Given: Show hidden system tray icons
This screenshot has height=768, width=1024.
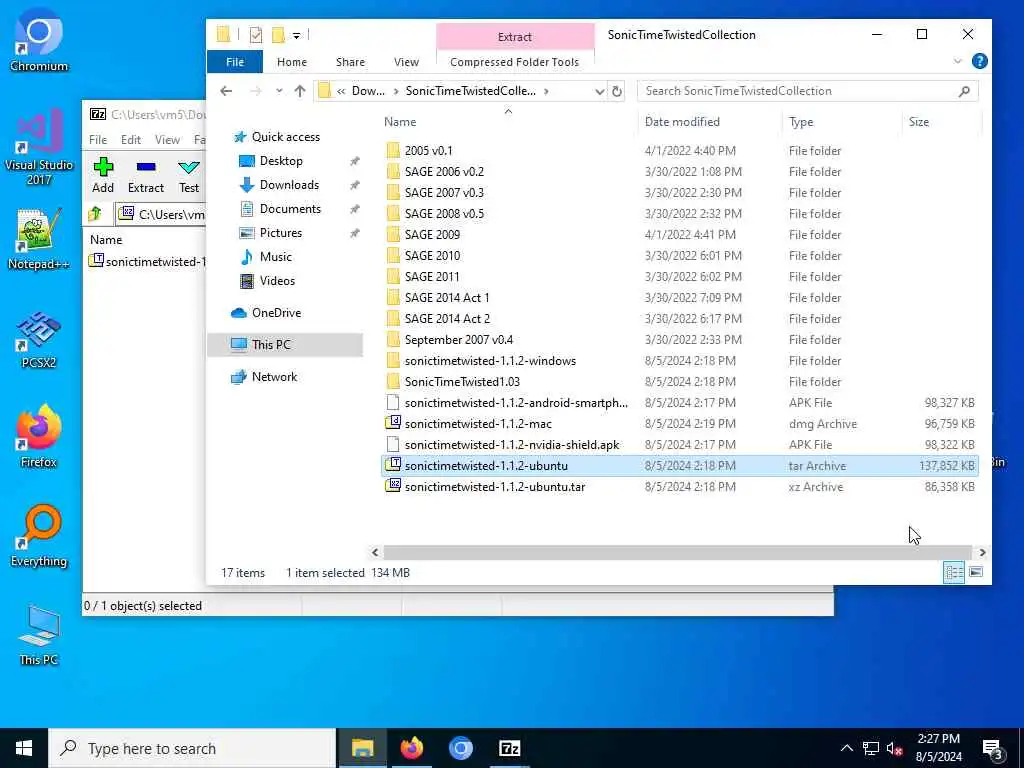Looking at the screenshot, I should [x=846, y=748].
